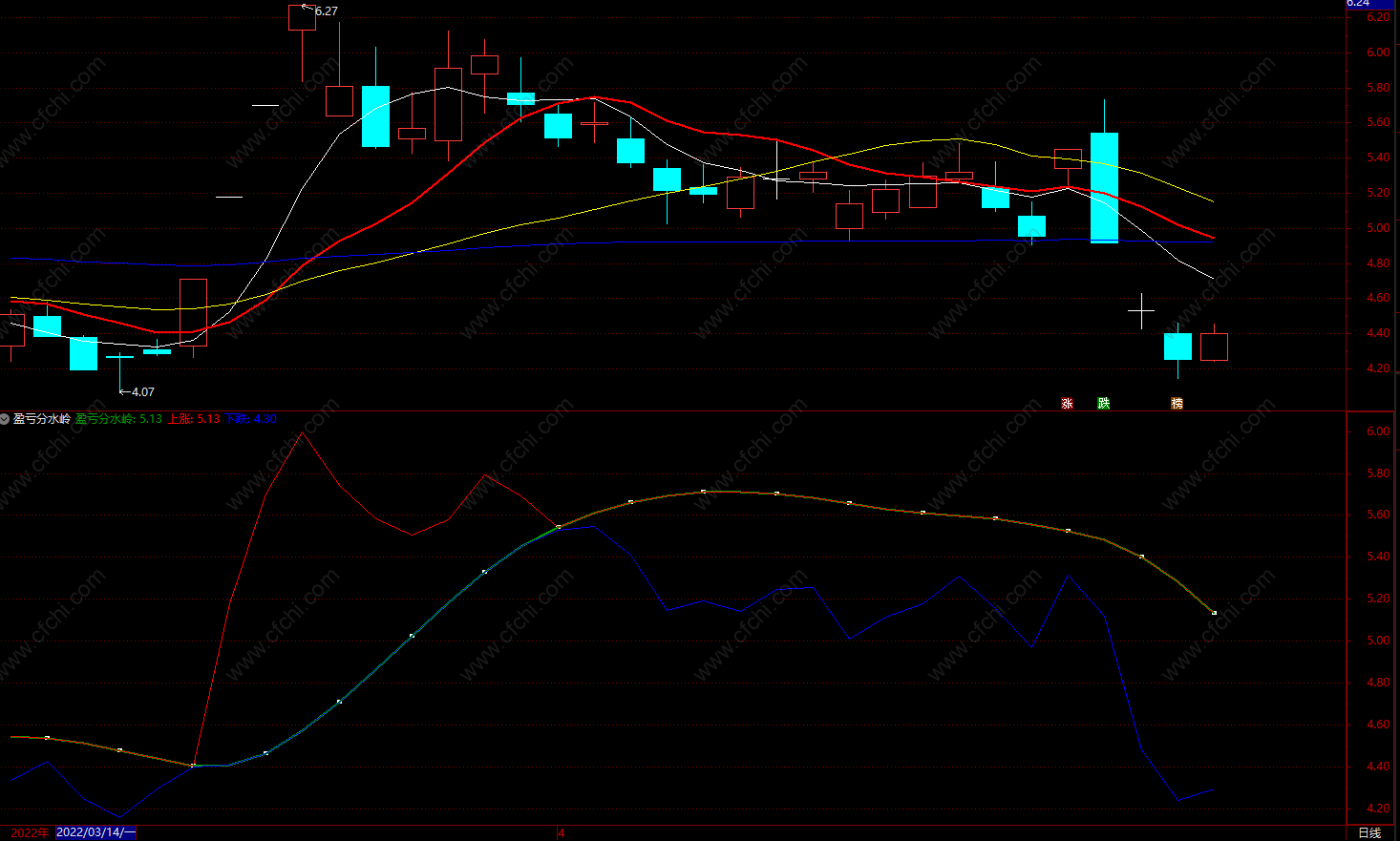The image size is (1400, 841).
Task: Click the highlighted date 2022/03/14/一
Action: [96, 832]
